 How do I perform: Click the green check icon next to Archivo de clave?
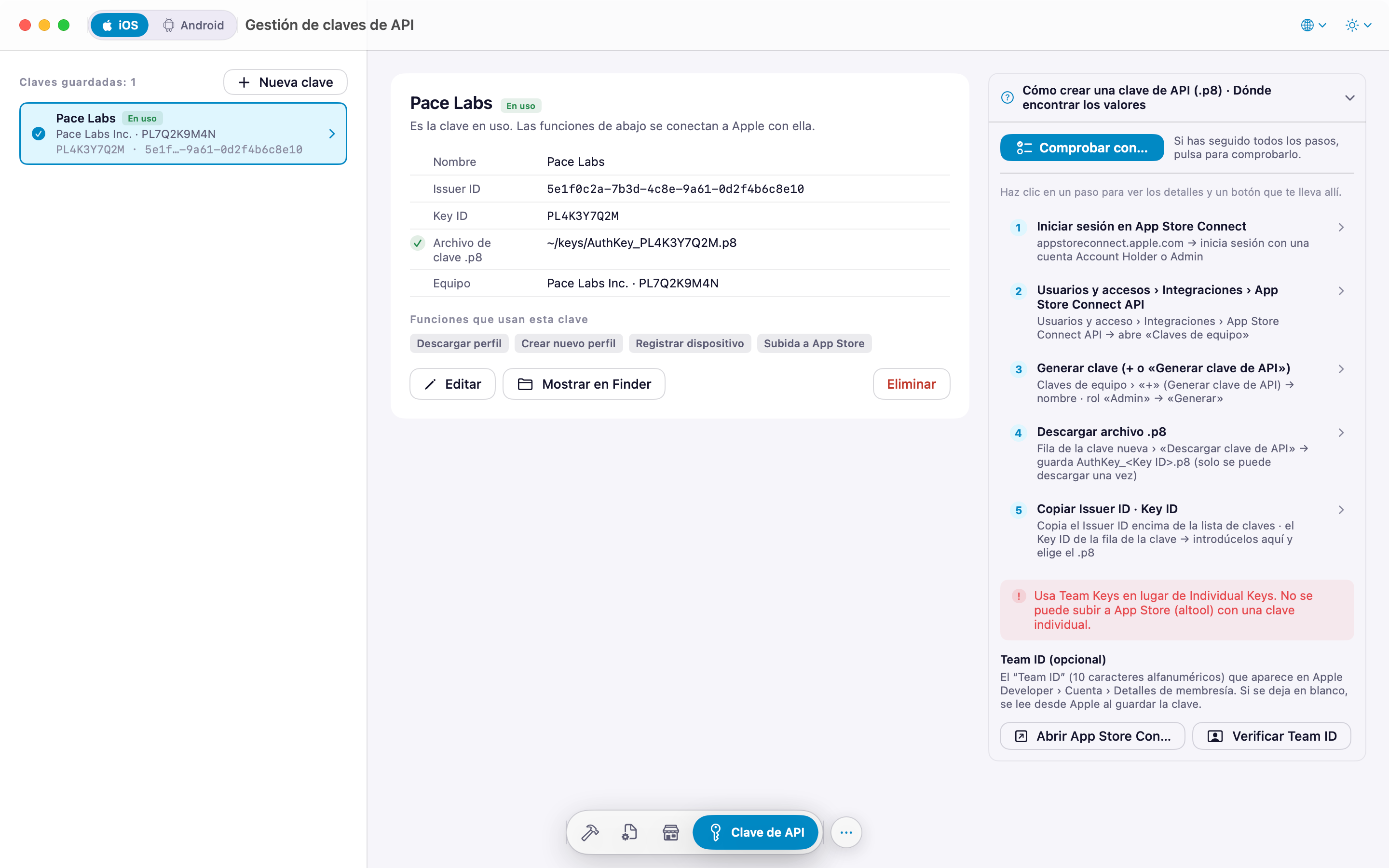coord(418,243)
